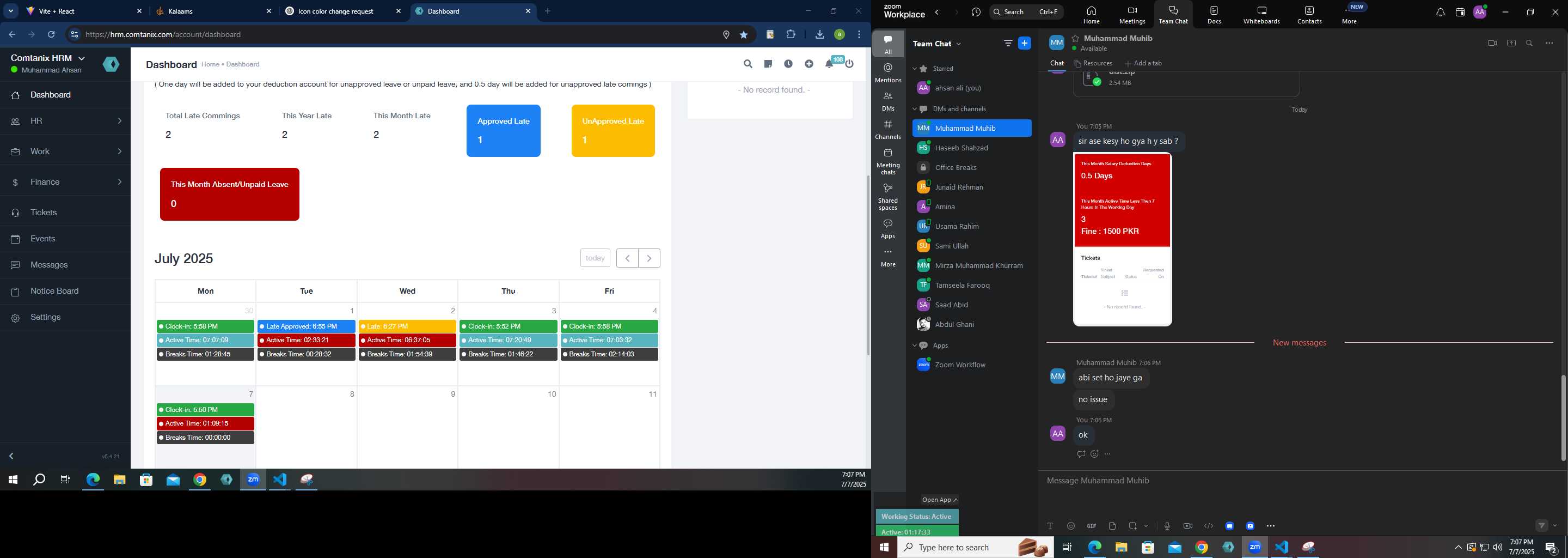Screen dimensions: 1568x558
Task: Collapse the HRM sidebar with left arrow
Action: pos(11,456)
